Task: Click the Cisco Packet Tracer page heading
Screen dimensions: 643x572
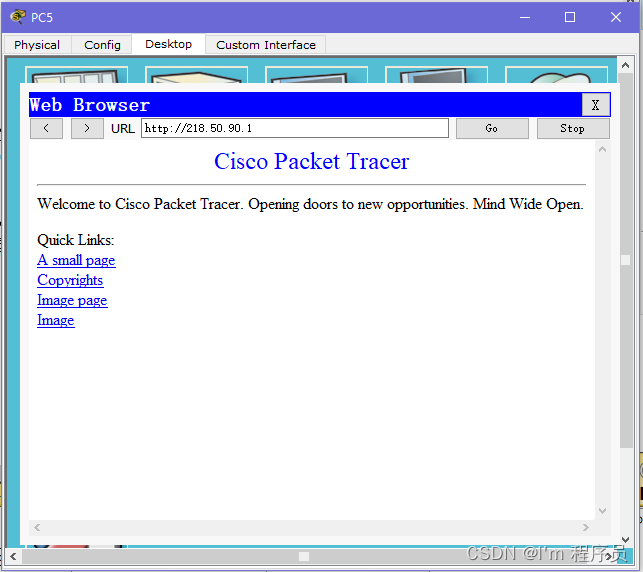Action: click(312, 161)
